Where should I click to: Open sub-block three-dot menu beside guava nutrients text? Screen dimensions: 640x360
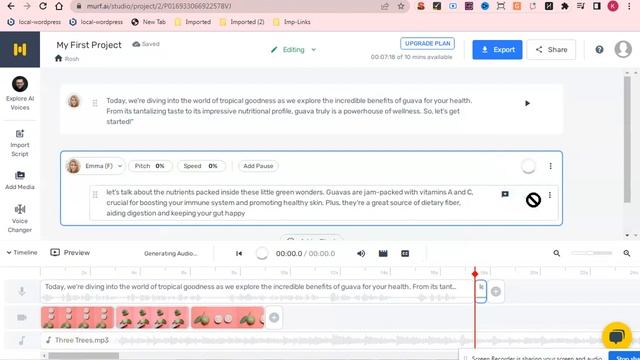[550, 195]
